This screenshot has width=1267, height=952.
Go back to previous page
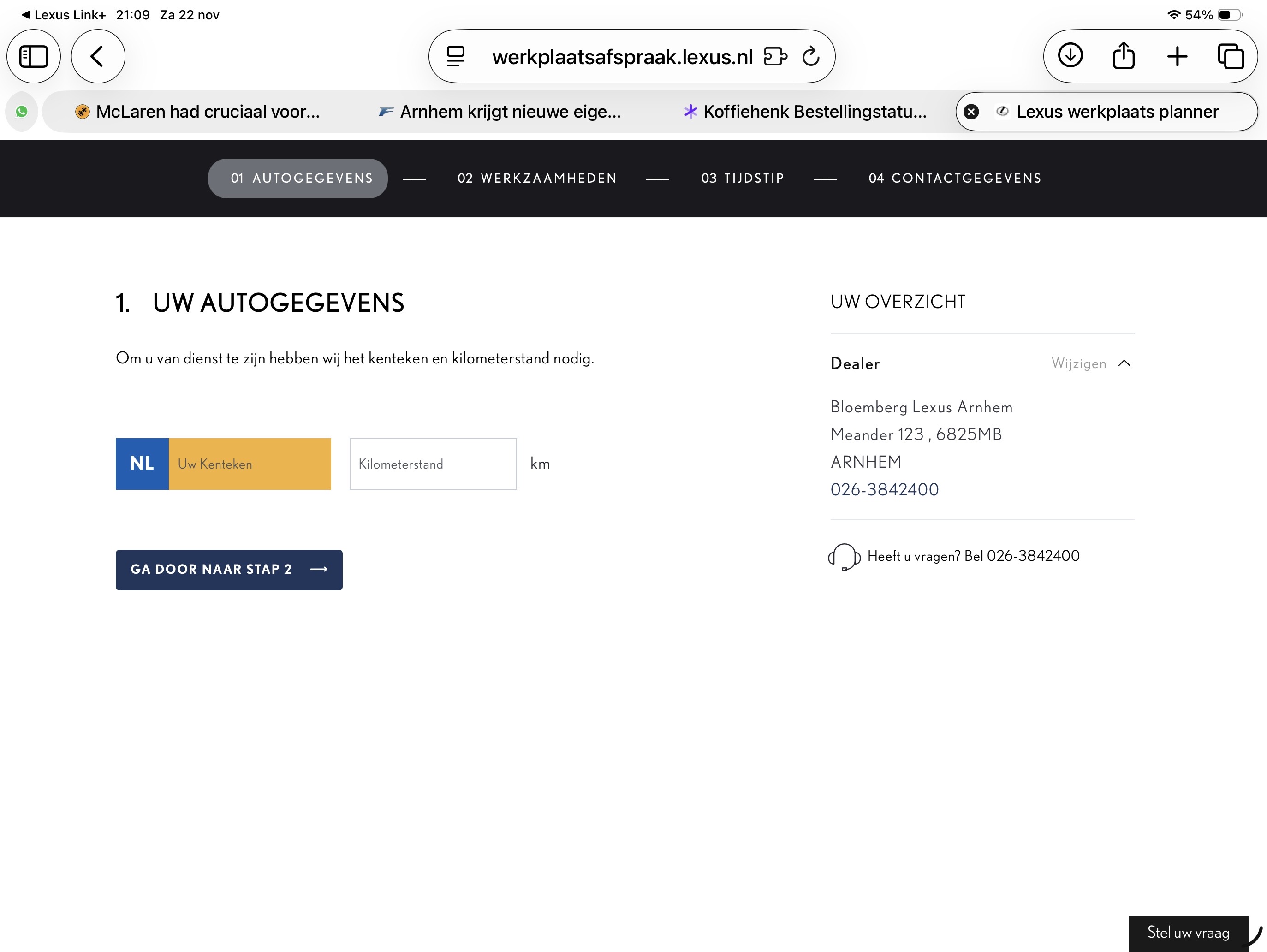(98, 56)
